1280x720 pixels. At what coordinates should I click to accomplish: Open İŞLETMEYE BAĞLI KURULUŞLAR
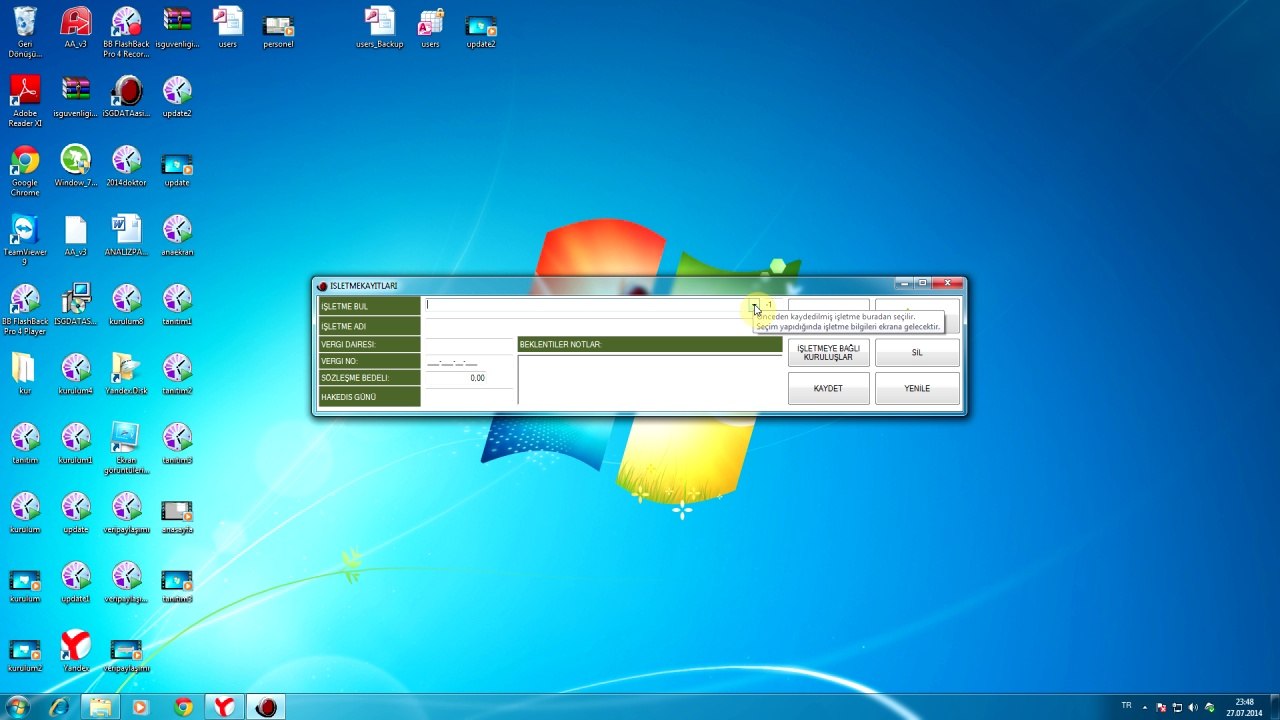pyautogui.click(x=828, y=353)
